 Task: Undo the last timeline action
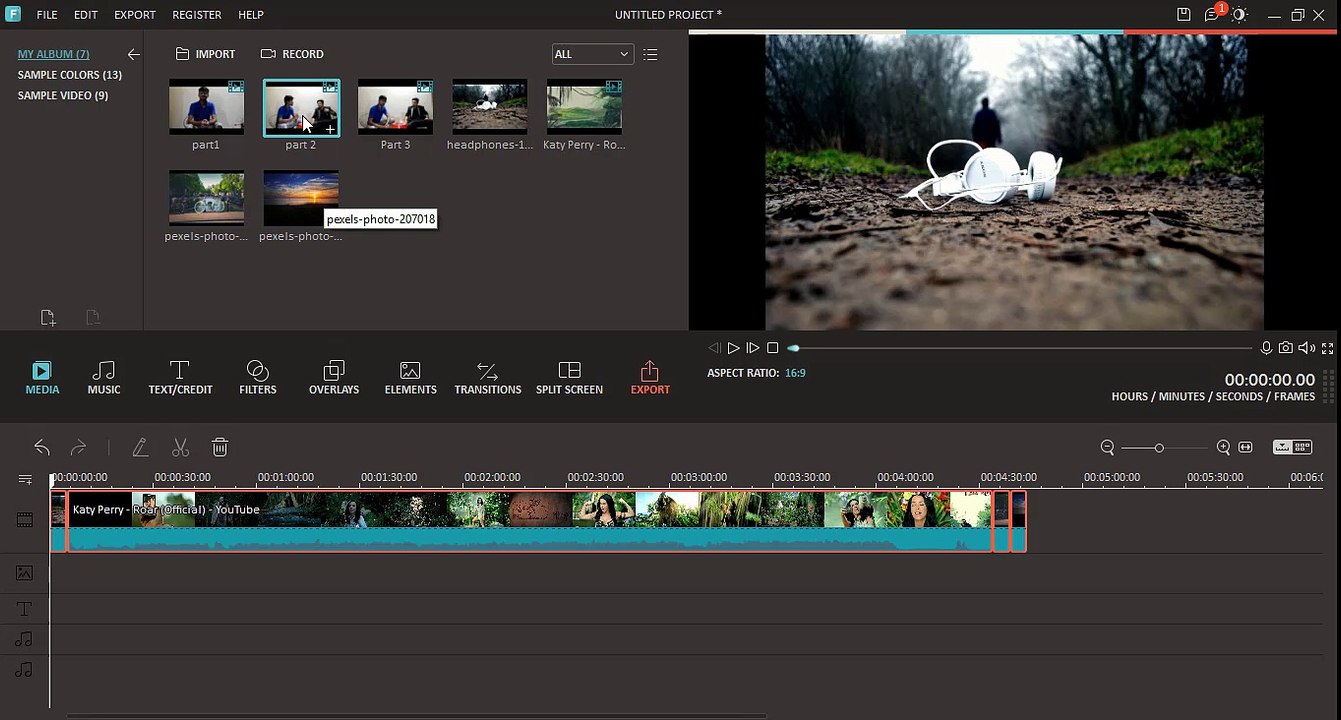click(42, 447)
